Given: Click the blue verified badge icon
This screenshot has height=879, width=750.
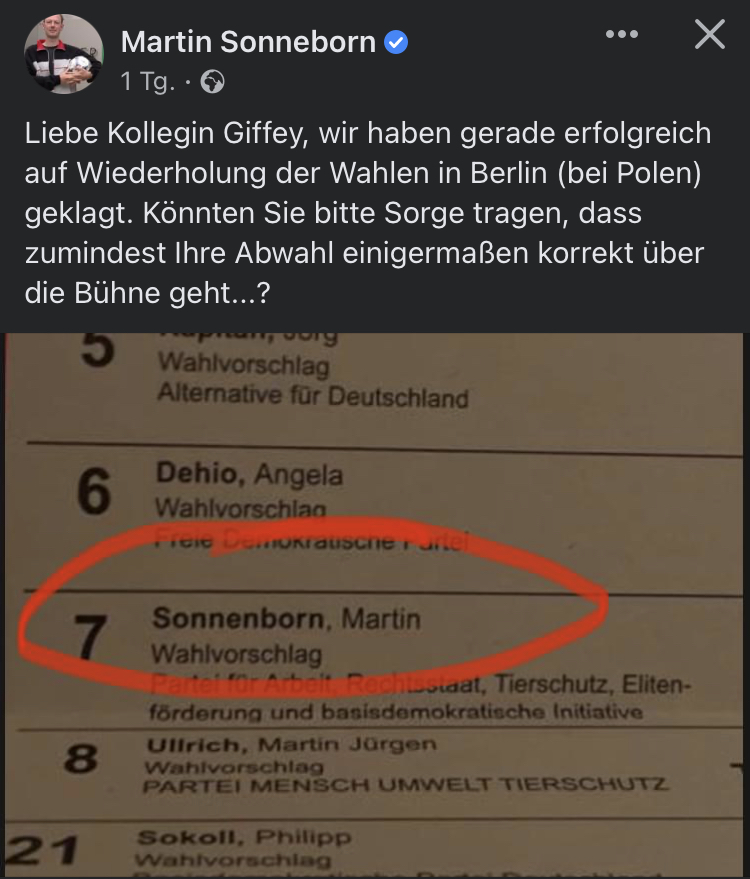Looking at the screenshot, I should [x=397, y=42].
